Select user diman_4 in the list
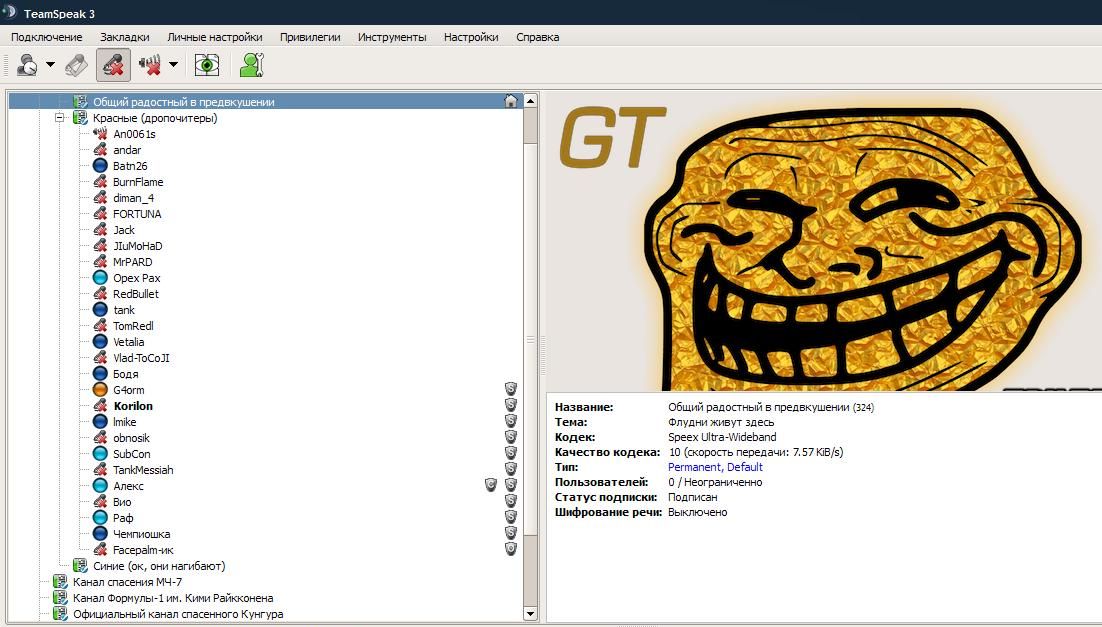This screenshot has height=627, width=1102. click(x=134, y=198)
